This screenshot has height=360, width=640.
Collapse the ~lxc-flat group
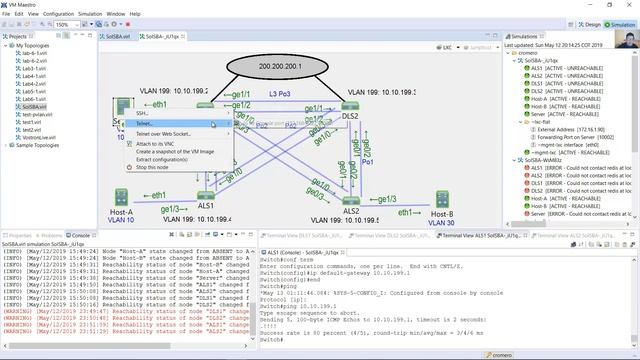click(x=520, y=122)
